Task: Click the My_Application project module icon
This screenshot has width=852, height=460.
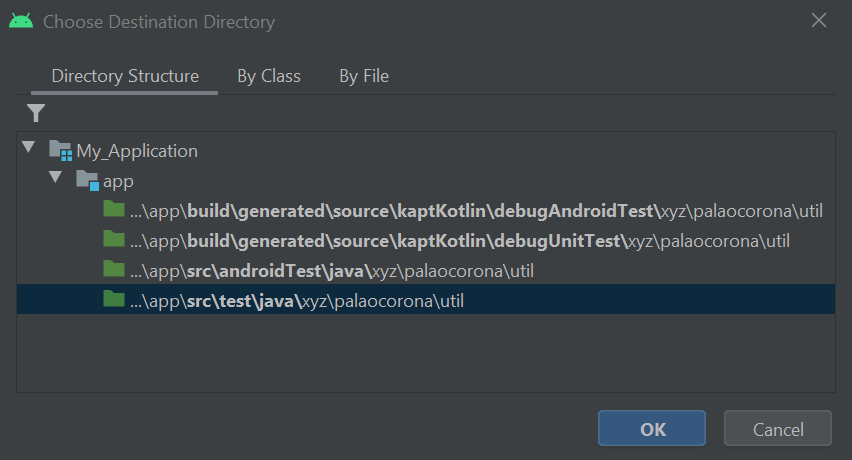Action: point(60,151)
